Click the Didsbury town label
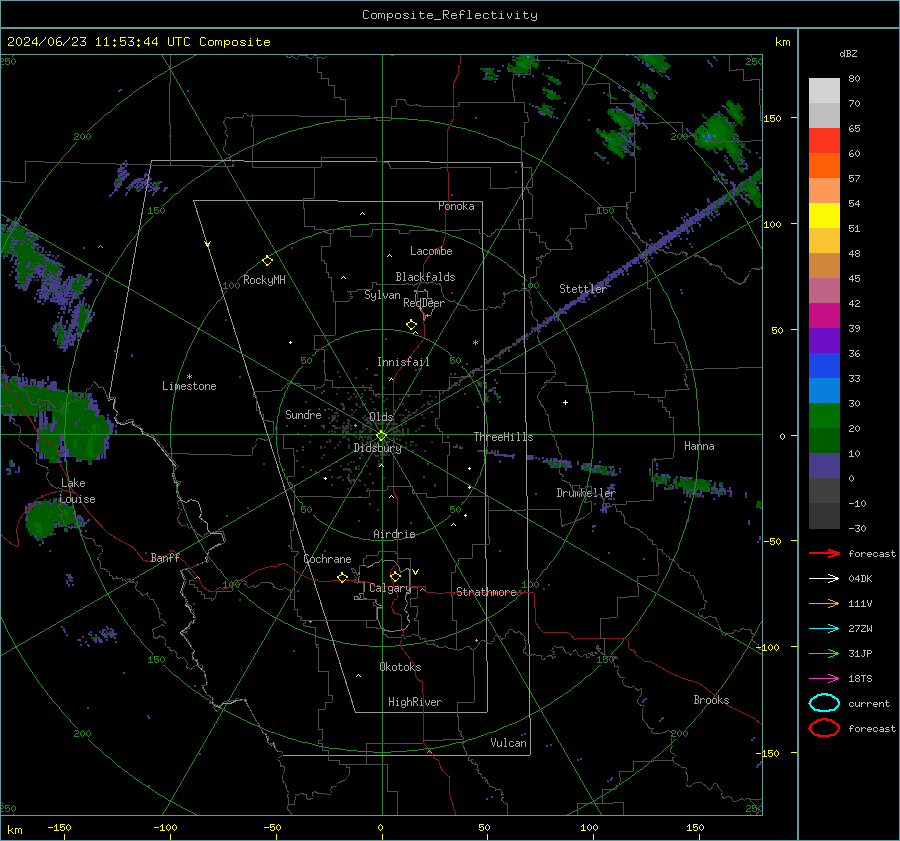The image size is (900, 841). (x=378, y=448)
